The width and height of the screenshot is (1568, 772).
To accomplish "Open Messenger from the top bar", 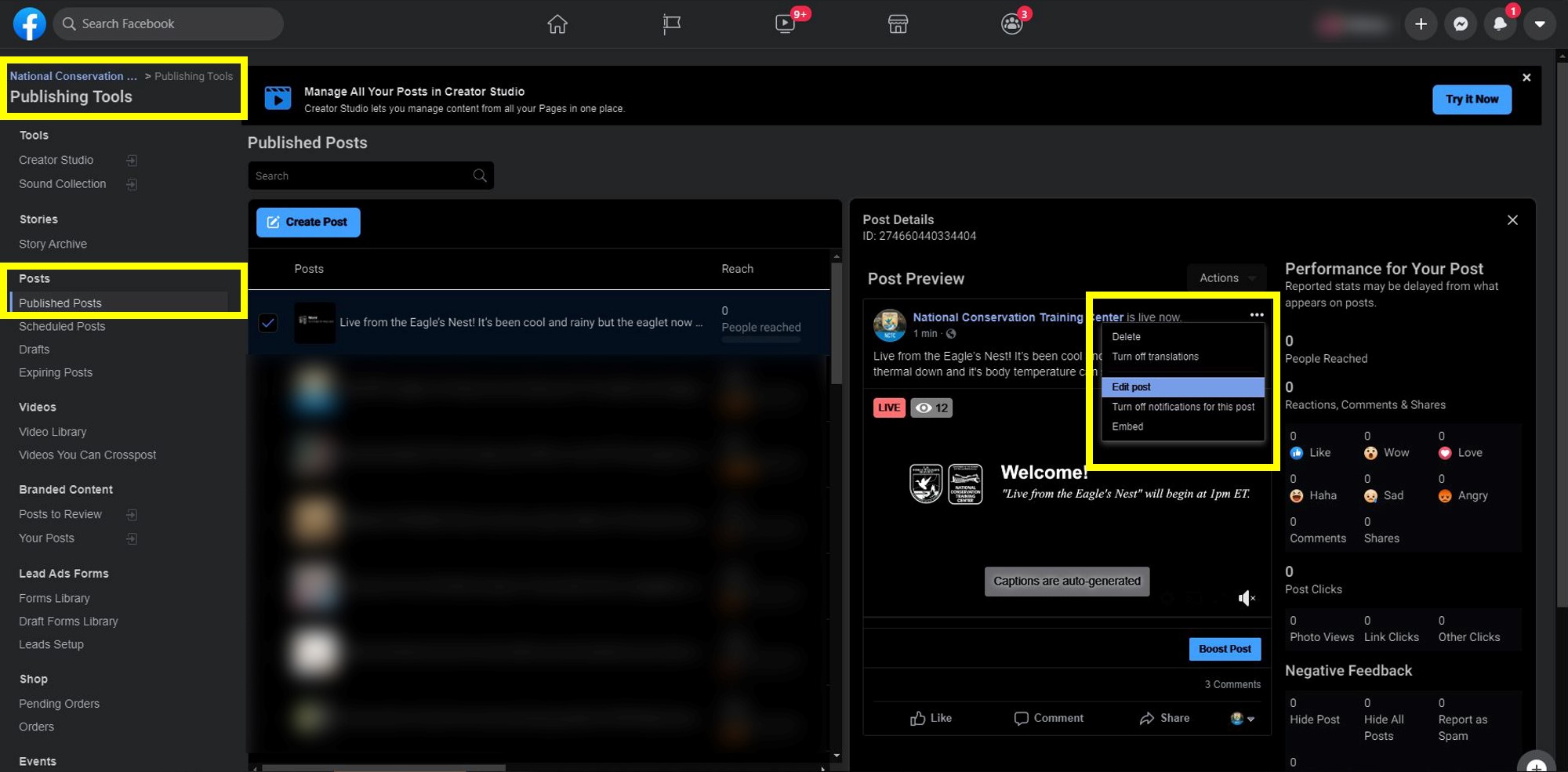I will 1461,24.
